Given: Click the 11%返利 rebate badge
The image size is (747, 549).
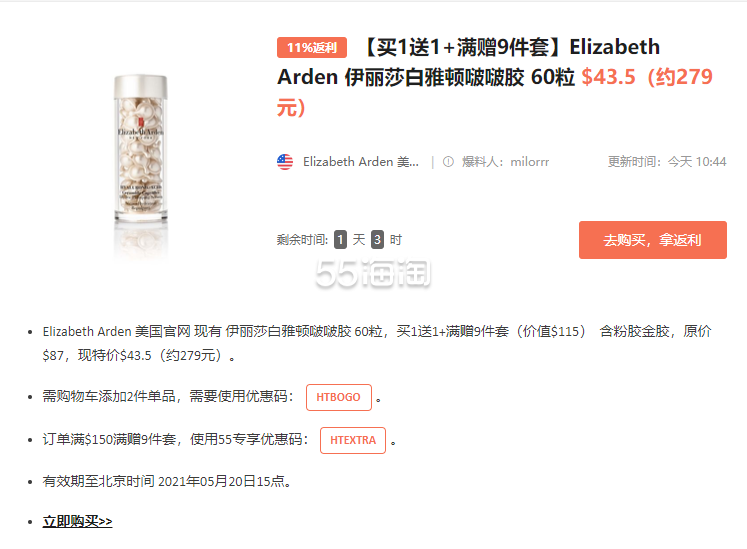Looking at the screenshot, I should click(312, 48).
